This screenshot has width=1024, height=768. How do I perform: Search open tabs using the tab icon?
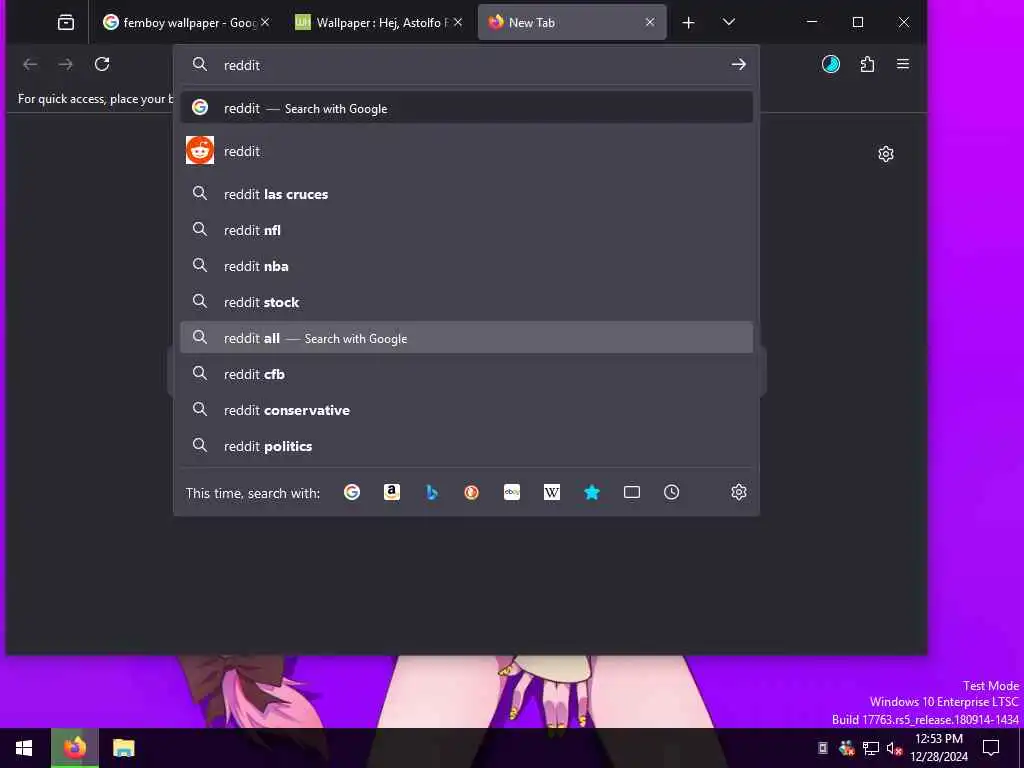pyautogui.click(x=632, y=492)
